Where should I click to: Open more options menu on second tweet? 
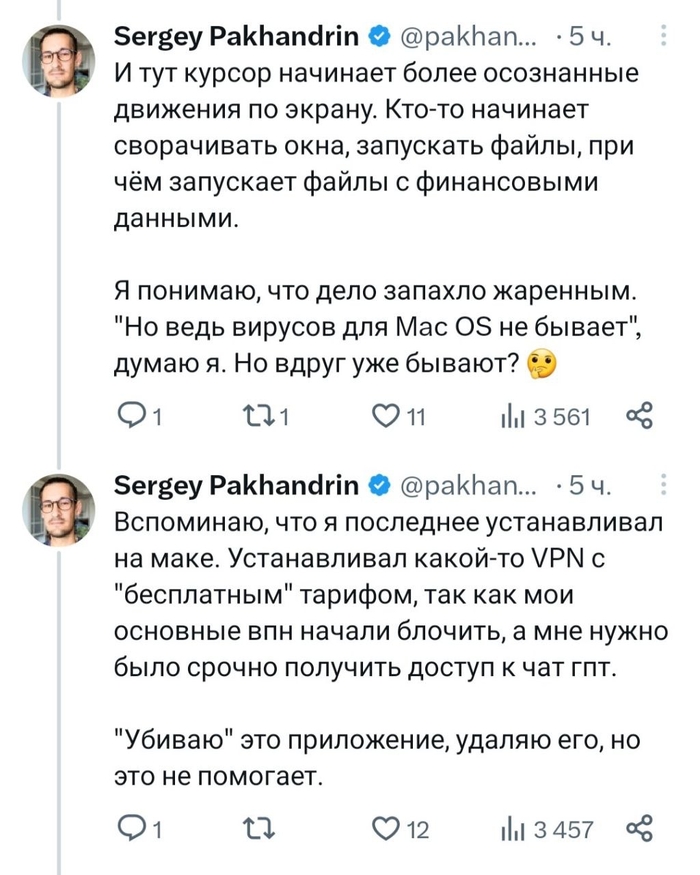pos(667,487)
